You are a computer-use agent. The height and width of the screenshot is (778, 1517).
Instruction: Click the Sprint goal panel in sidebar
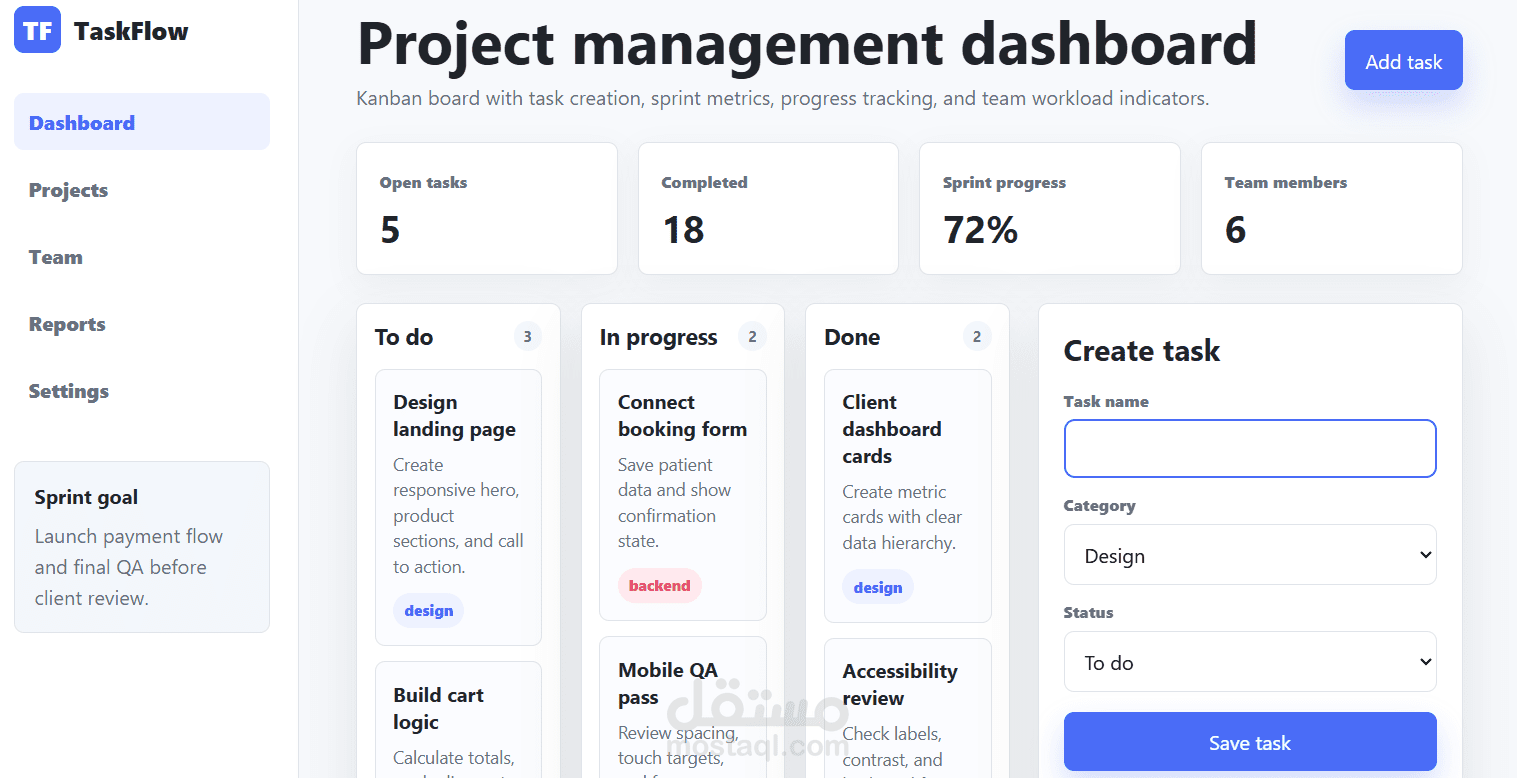tap(142, 547)
